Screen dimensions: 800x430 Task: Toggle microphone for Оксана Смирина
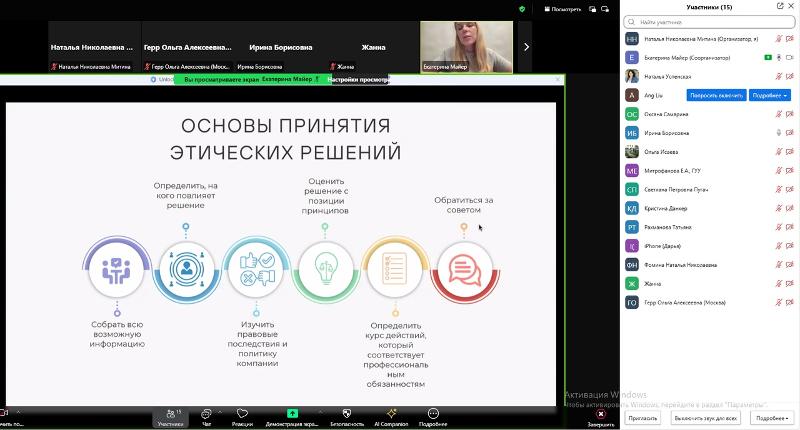tap(778, 114)
